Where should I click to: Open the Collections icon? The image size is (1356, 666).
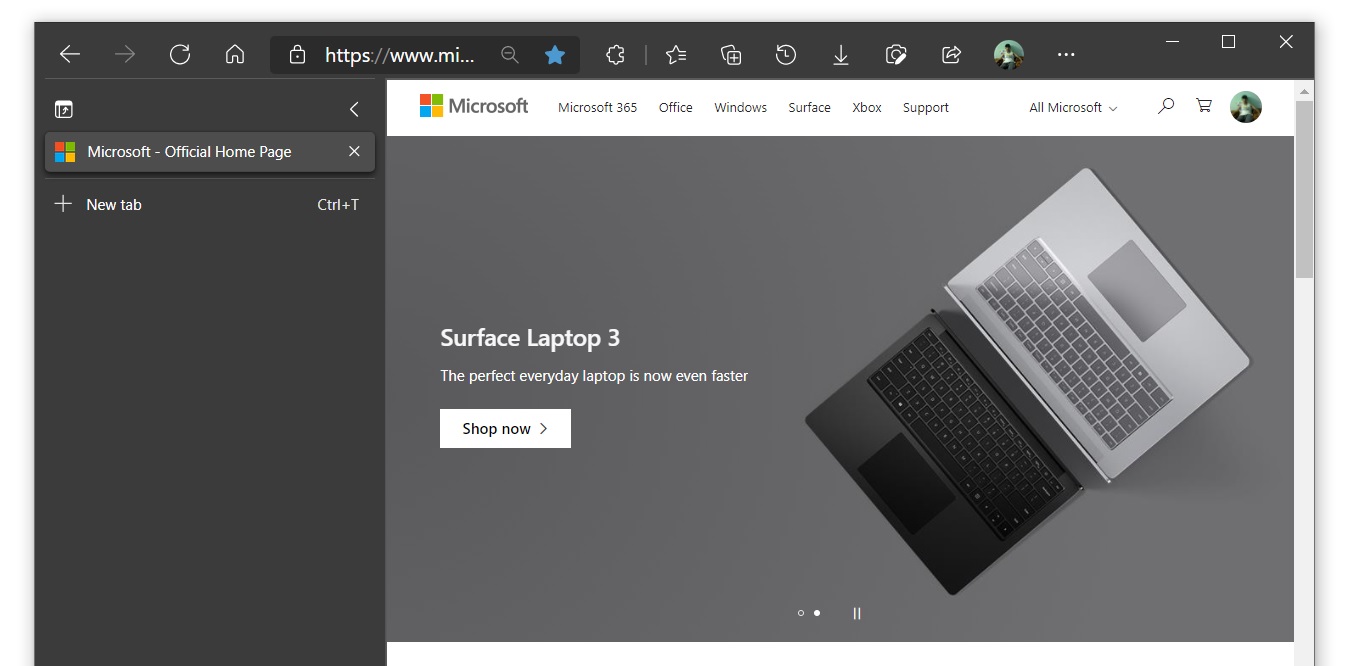pyautogui.click(x=731, y=55)
